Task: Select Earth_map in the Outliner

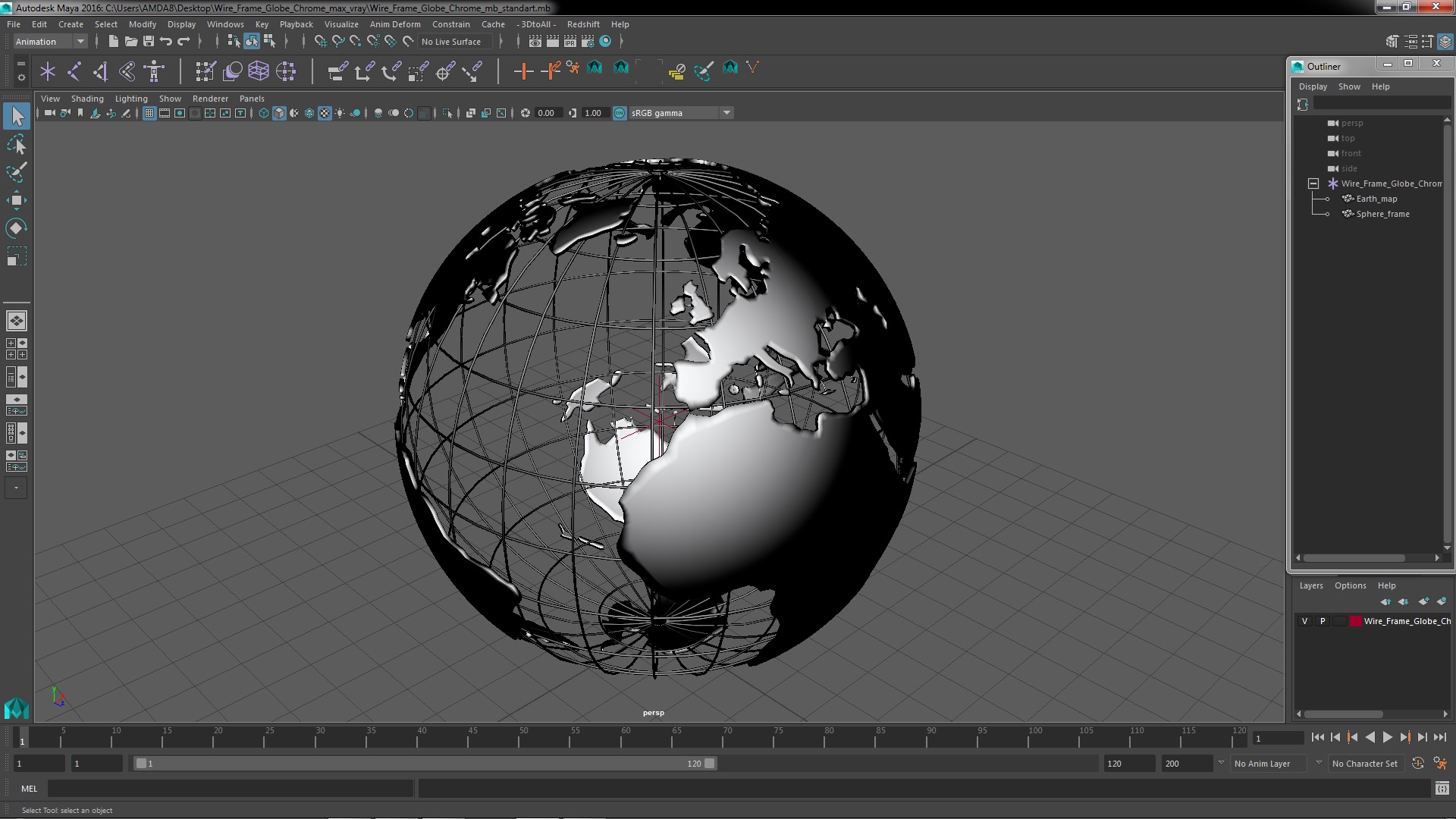Action: [1376, 199]
